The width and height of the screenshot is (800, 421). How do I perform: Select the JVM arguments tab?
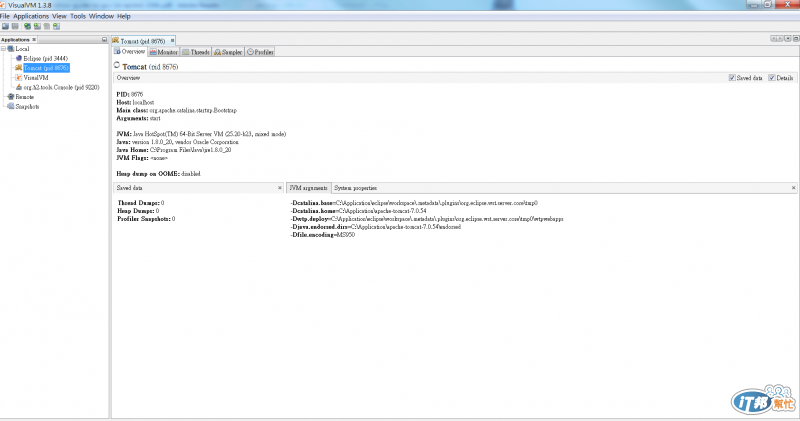(308, 188)
